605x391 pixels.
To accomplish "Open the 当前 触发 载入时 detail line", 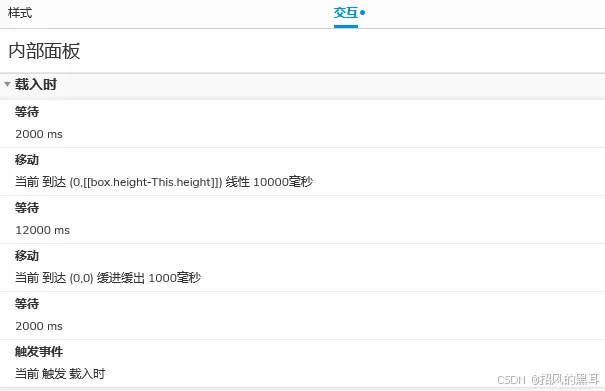I will 60,374.
